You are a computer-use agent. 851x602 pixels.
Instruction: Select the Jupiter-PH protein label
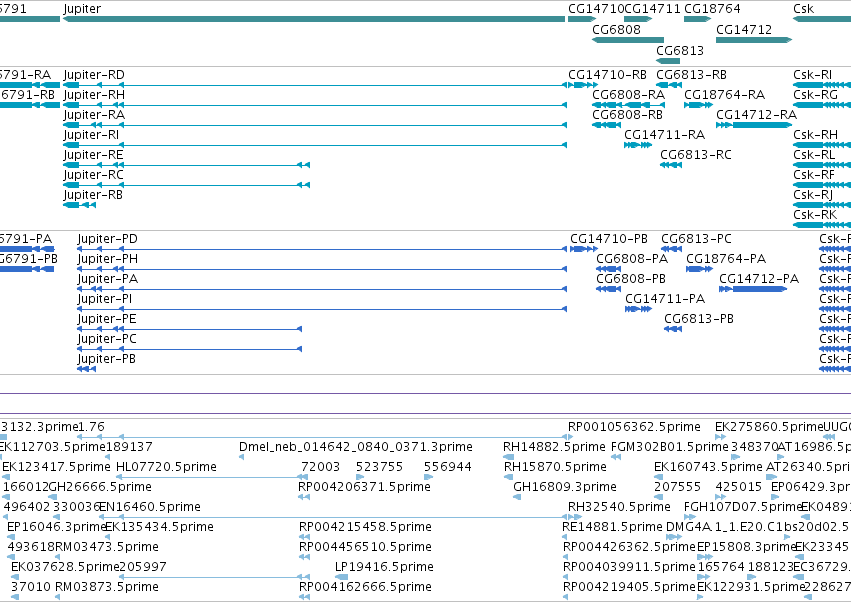[107, 259]
